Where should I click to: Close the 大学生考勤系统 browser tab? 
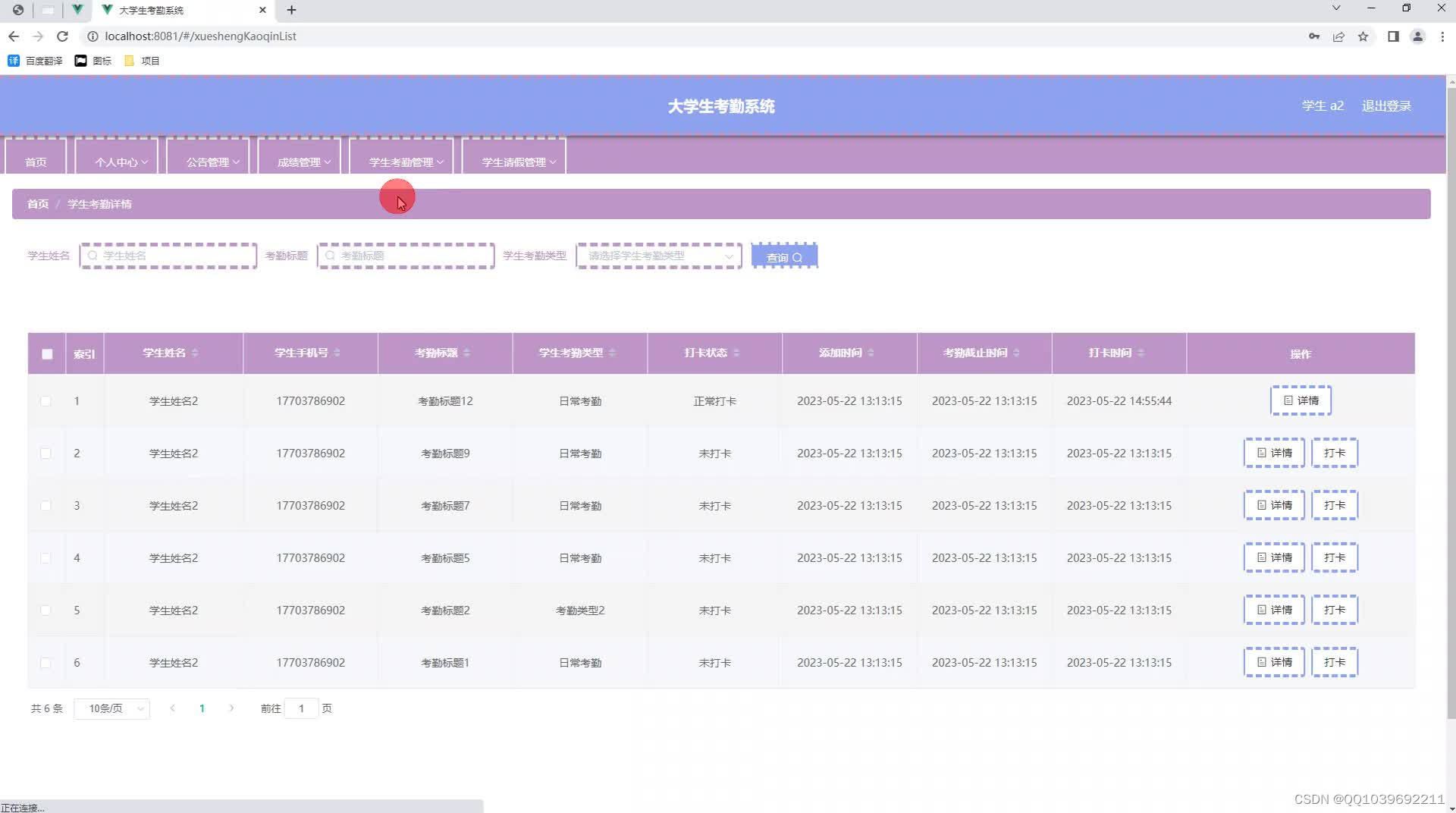click(262, 10)
